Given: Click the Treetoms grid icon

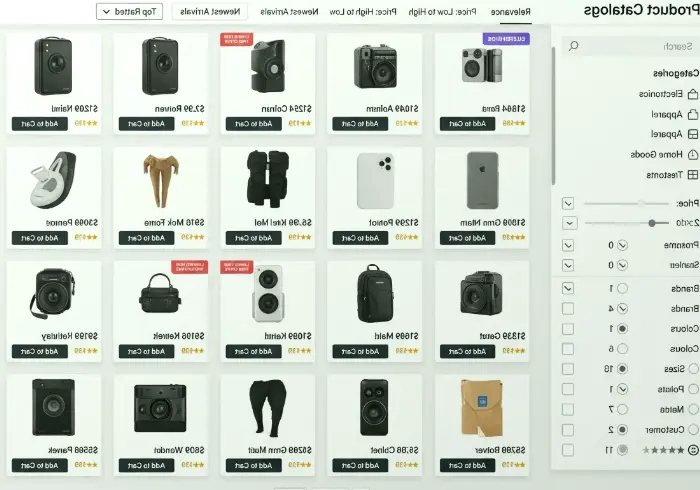Looking at the screenshot, I should (x=693, y=175).
